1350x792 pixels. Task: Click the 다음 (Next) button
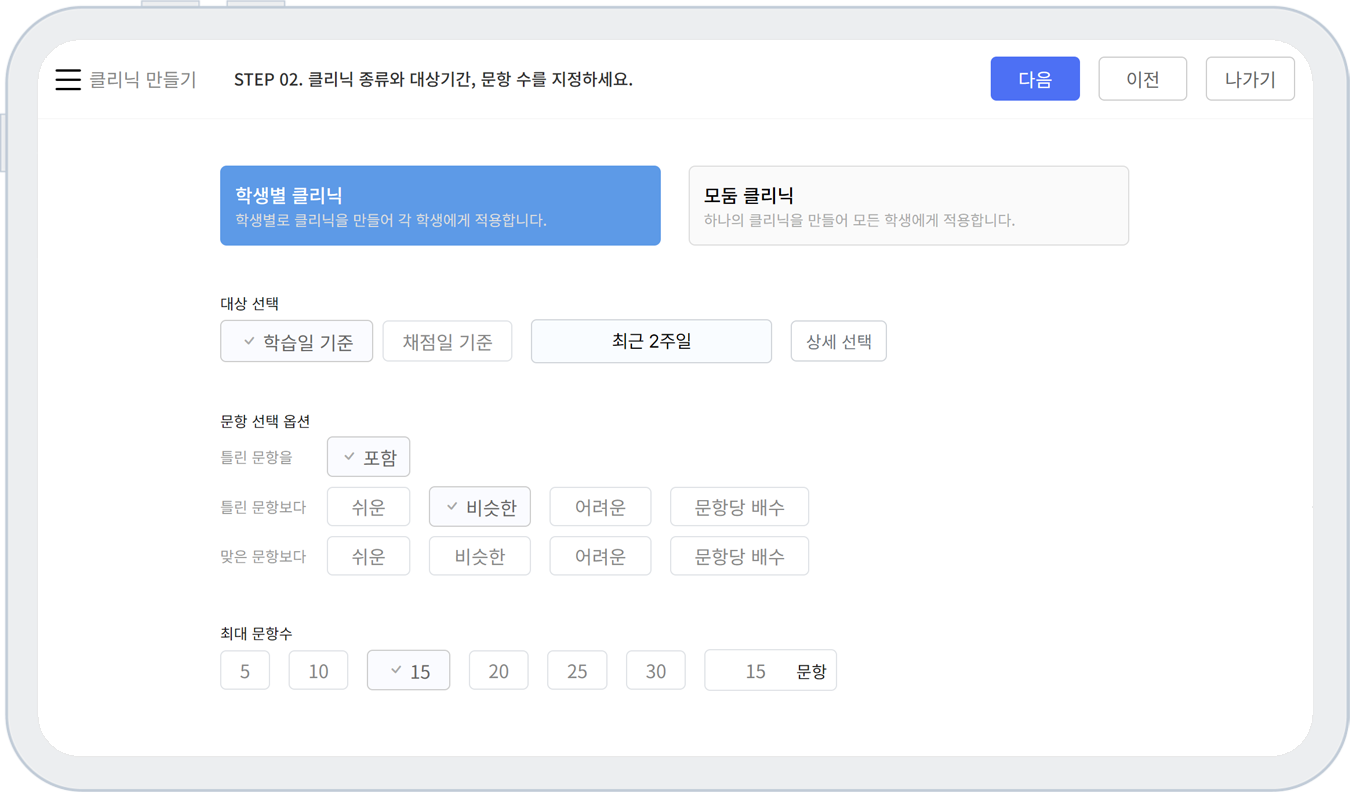1035,80
